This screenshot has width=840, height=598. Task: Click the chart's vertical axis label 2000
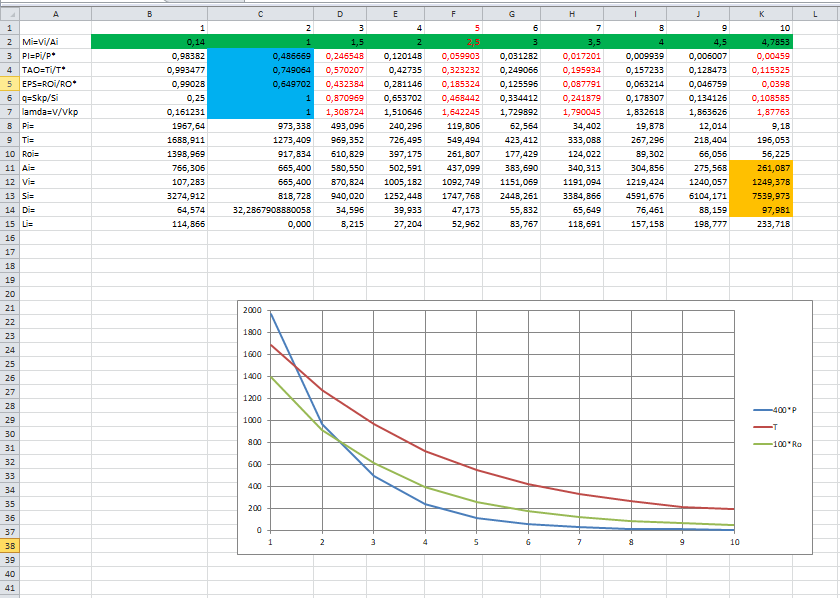[252, 311]
